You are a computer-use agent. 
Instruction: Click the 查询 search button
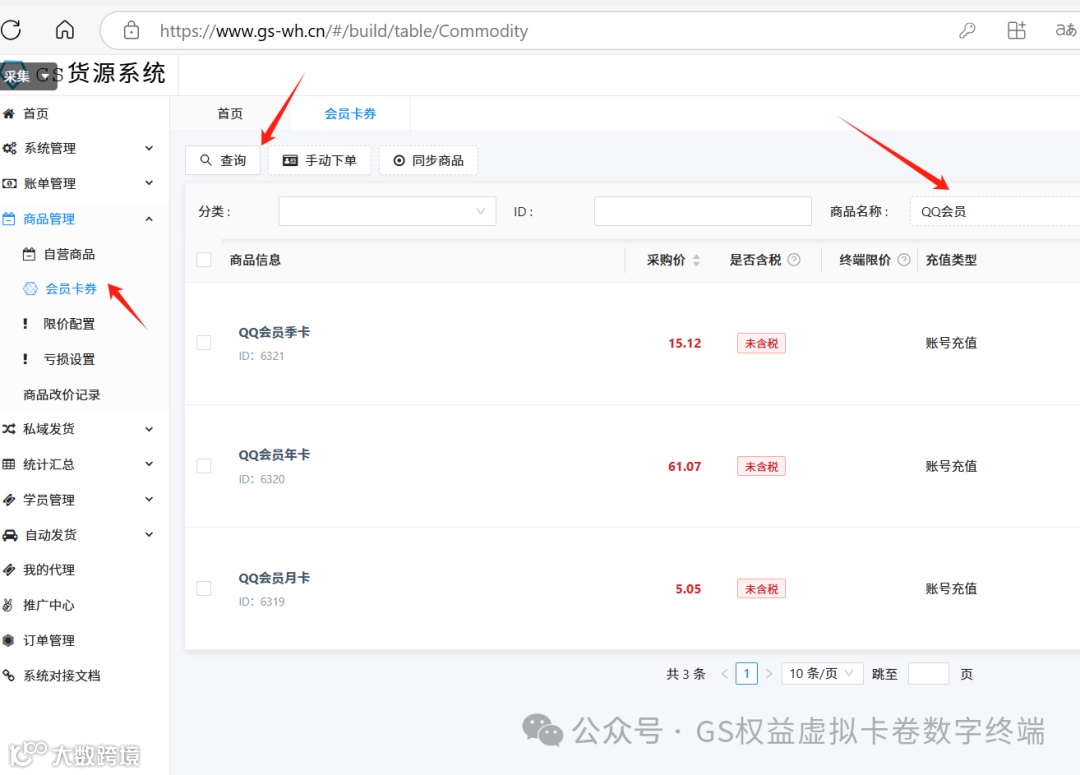tap(223, 161)
